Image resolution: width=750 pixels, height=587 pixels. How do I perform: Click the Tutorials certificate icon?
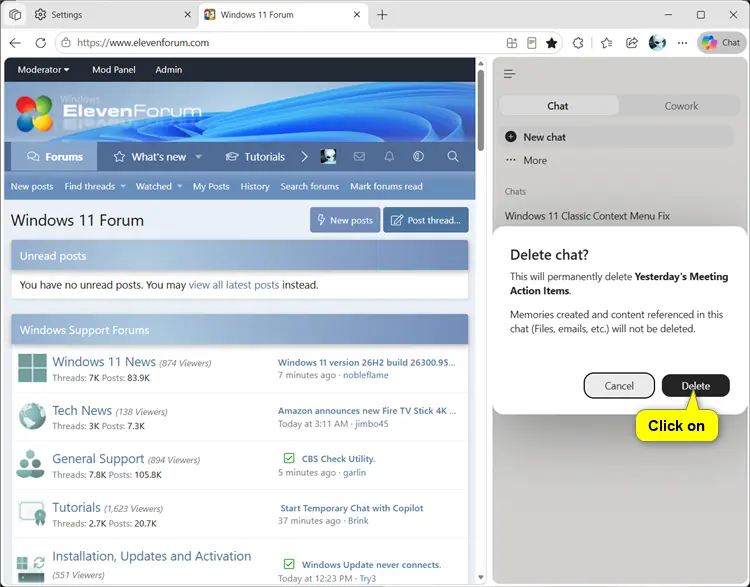33,513
